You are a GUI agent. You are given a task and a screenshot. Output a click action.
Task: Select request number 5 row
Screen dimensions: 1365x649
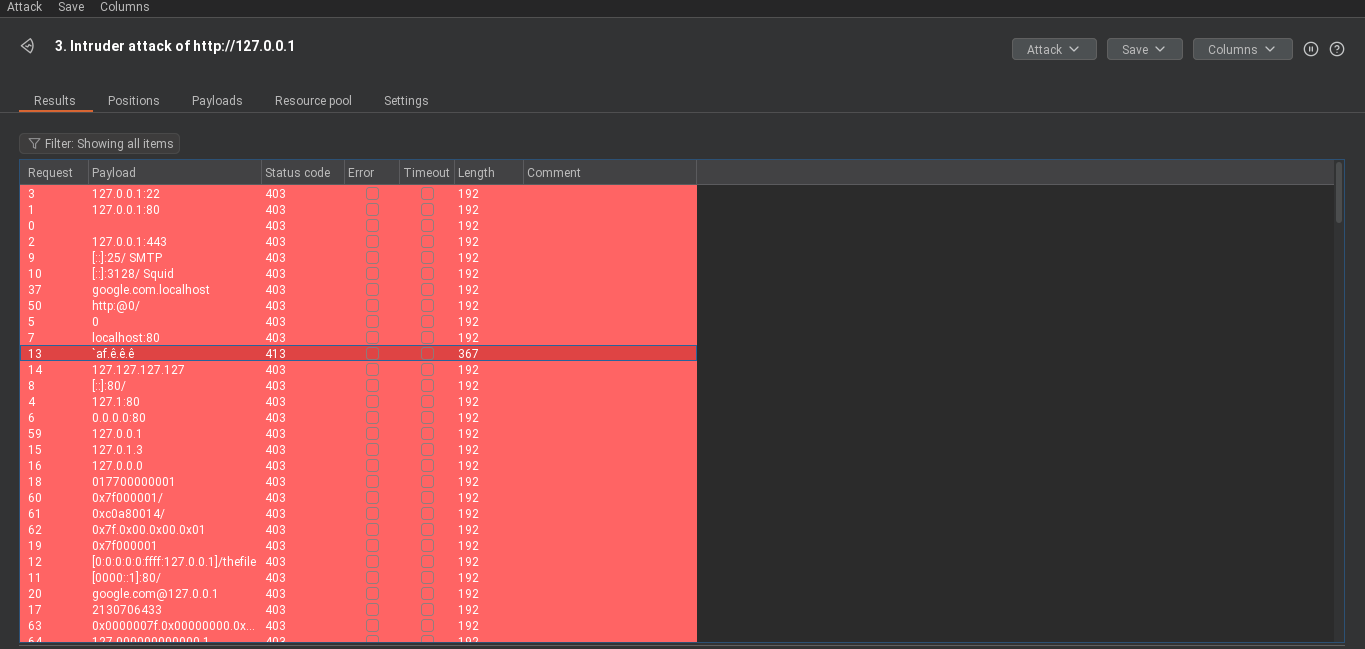[358, 322]
